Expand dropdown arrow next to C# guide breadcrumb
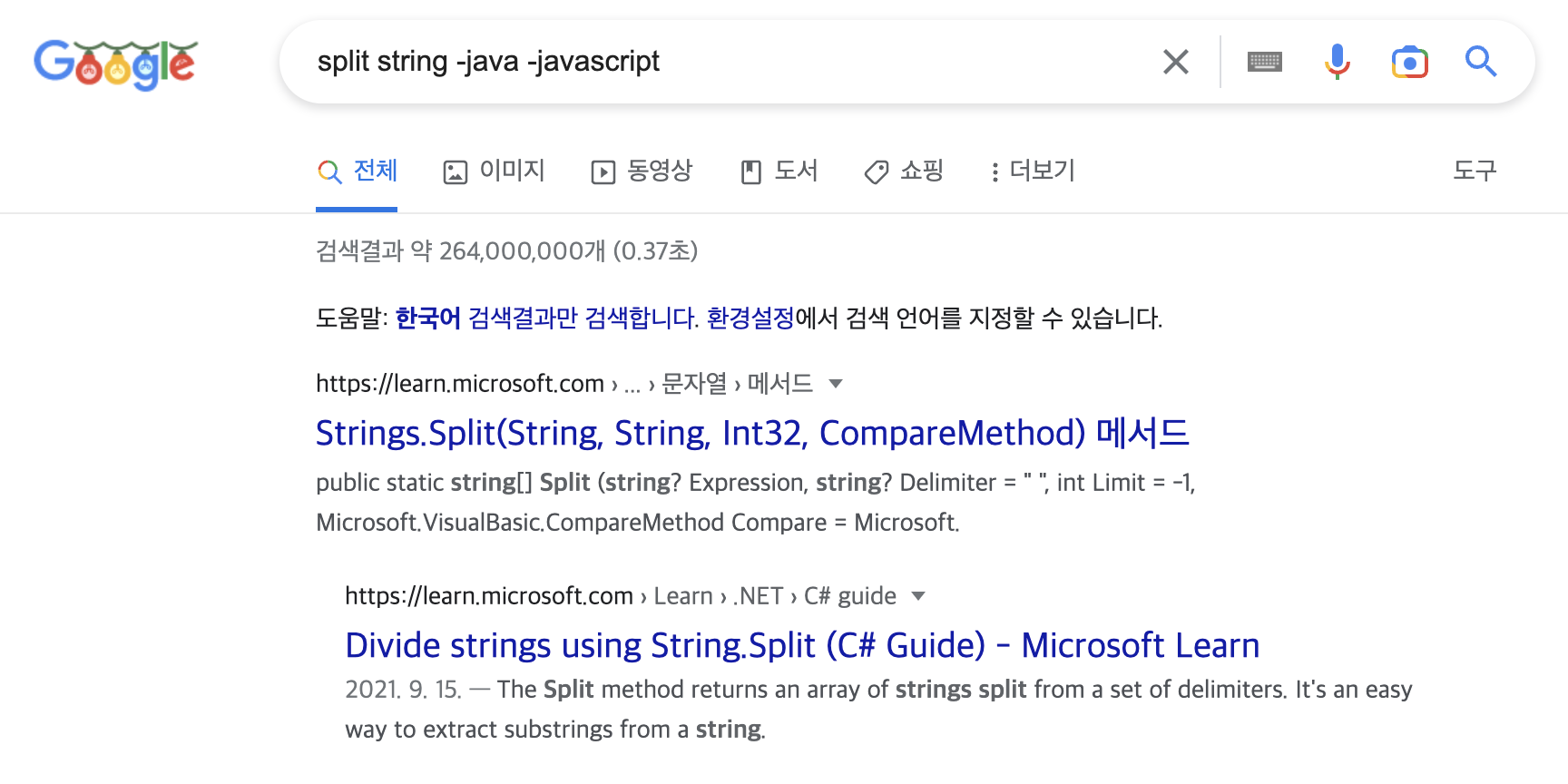The width and height of the screenshot is (1568, 784). click(x=918, y=596)
